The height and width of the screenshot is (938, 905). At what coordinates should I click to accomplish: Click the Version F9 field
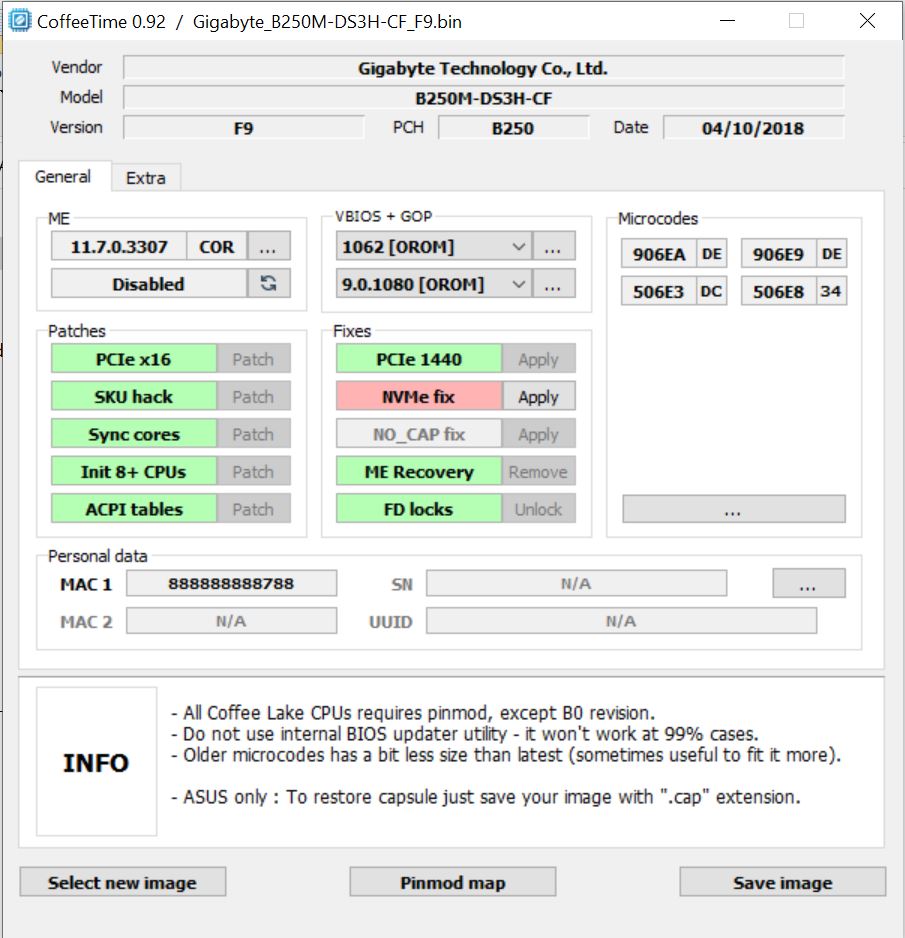(243, 127)
